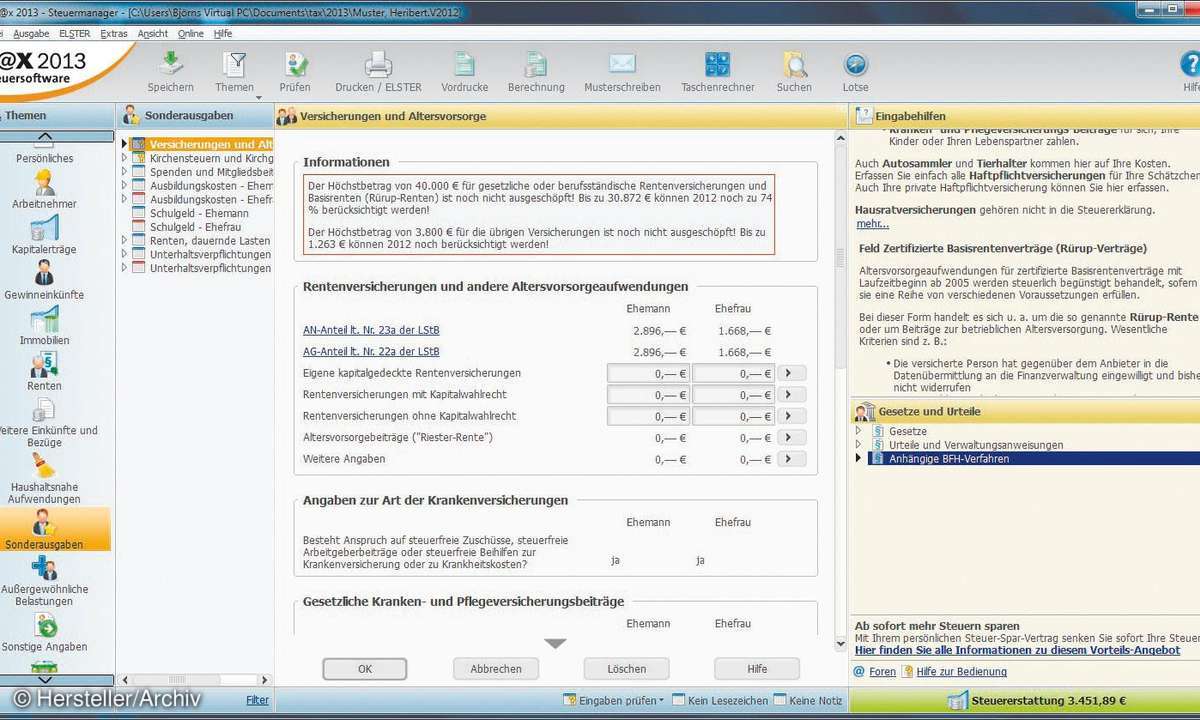1200x720 pixels.
Task: Run the Prüfen check icon
Action: [295, 65]
